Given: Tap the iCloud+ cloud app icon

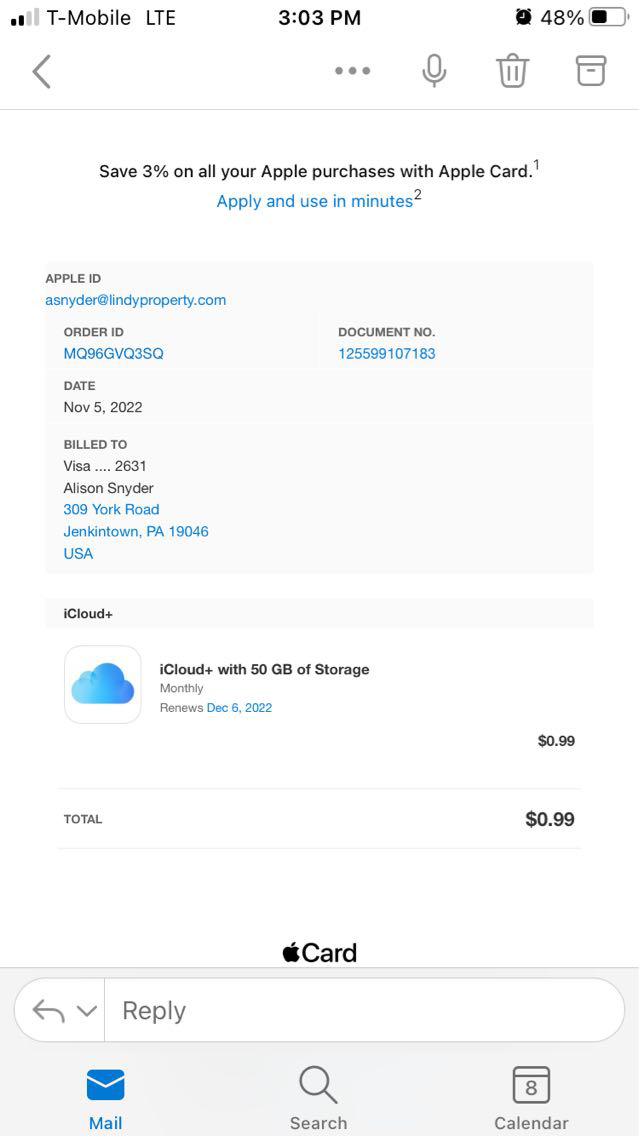Looking at the screenshot, I should tap(103, 684).
